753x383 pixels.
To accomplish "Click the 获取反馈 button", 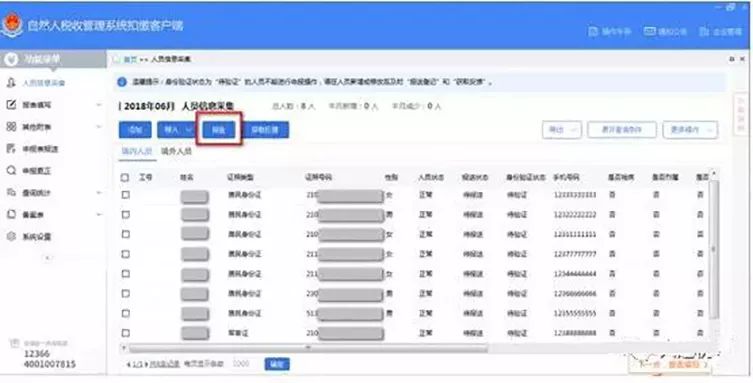I will (266, 130).
